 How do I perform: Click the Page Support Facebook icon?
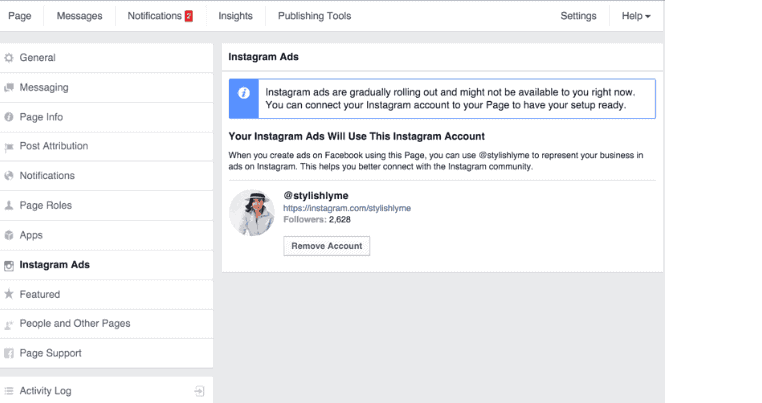pyautogui.click(x=9, y=353)
